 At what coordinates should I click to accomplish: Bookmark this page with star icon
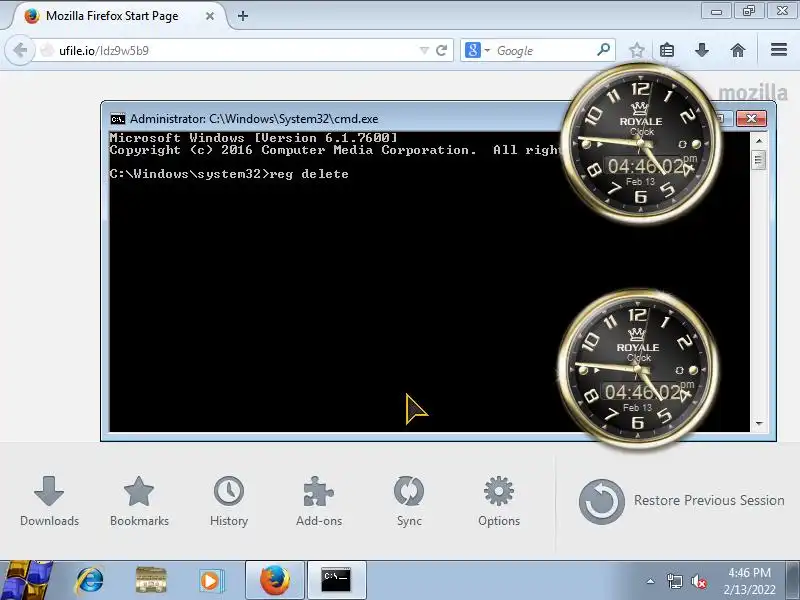point(636,50)
